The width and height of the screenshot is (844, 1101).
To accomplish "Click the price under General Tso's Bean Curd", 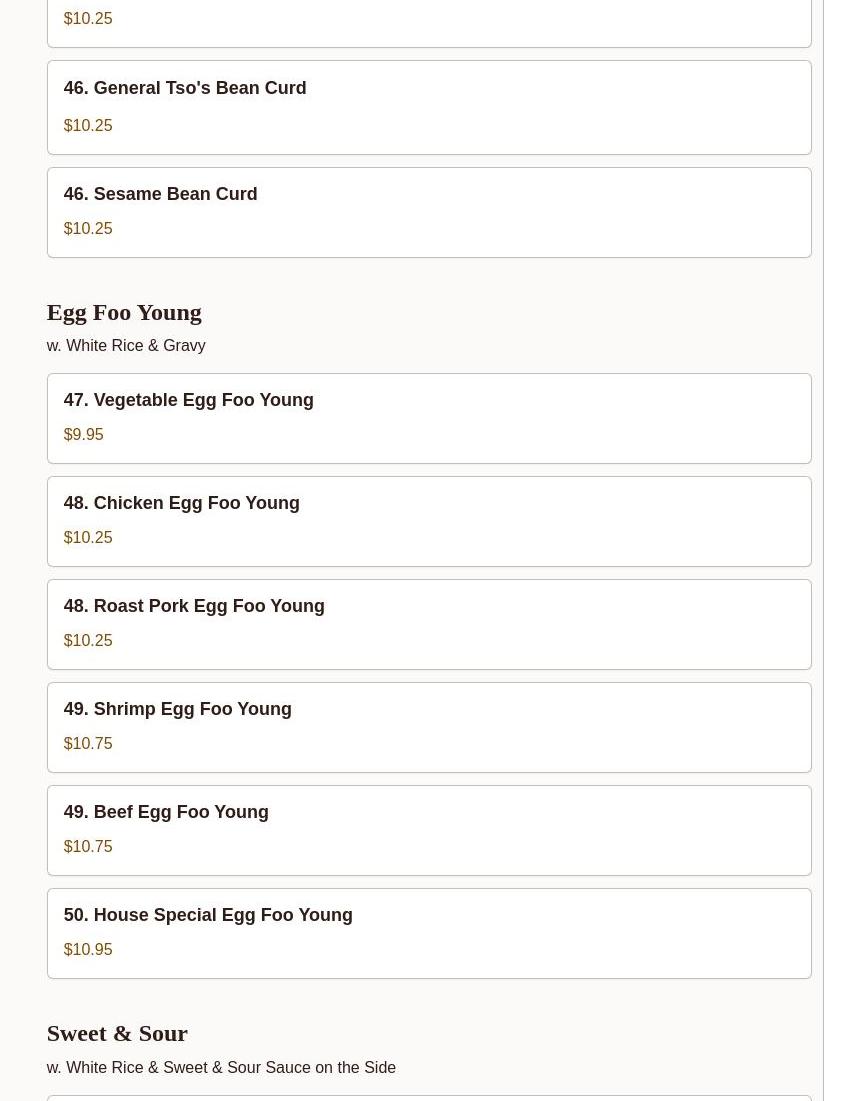I will (88, 125).
